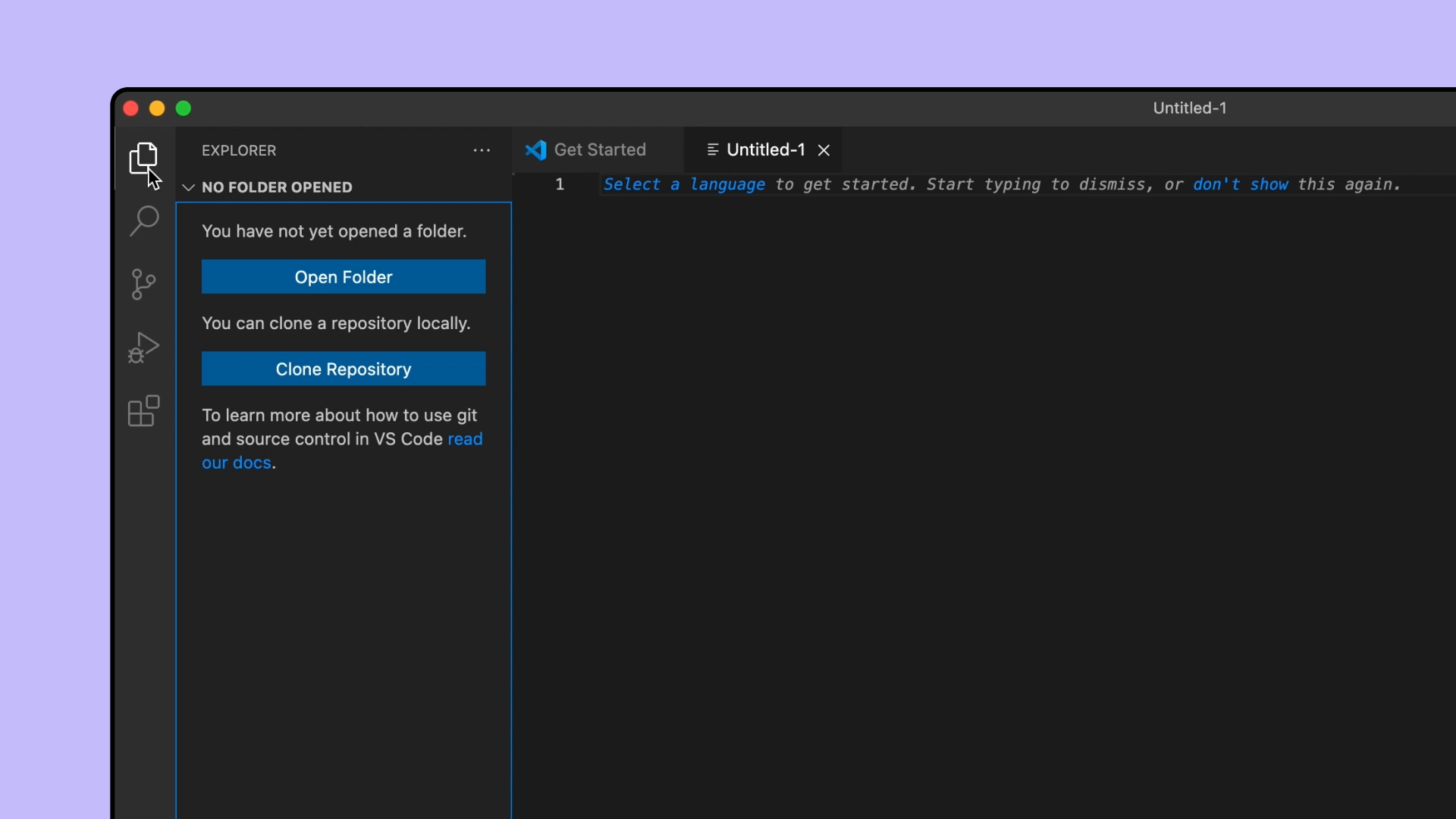The height and width of the screenshot is (819, 1456).
Task: Close the Untitled-1 editor tab
Action: pyautogui.click(x=824, y=150)
